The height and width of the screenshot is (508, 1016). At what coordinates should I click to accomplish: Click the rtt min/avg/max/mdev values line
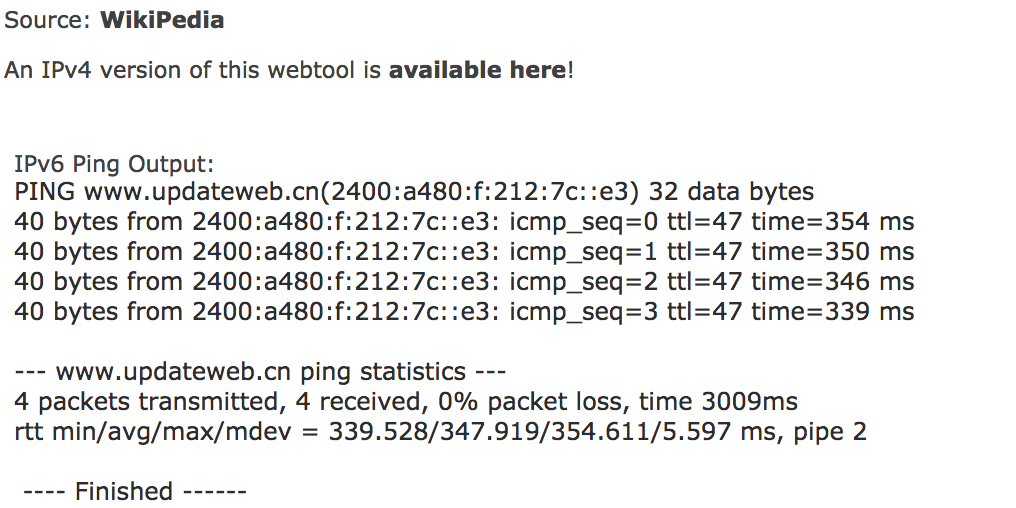(440, 432)
